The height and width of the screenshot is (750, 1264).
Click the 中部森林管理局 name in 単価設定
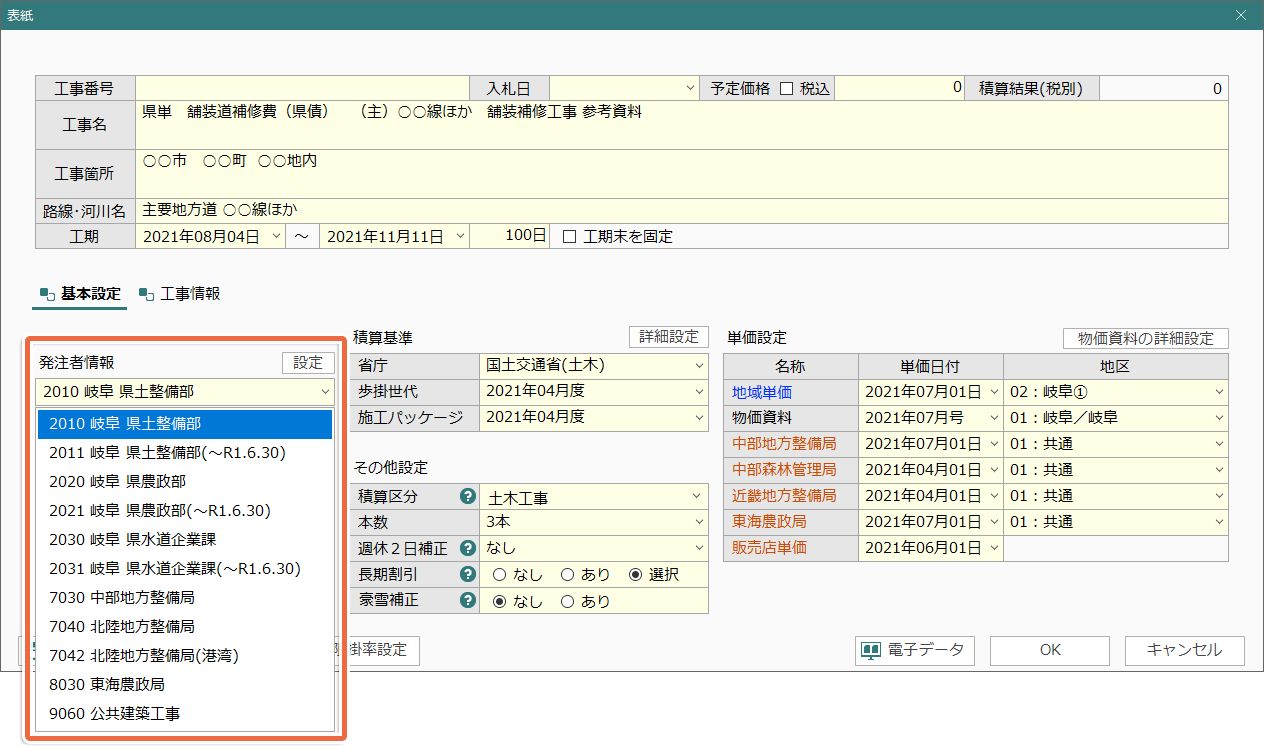[784, 470]
